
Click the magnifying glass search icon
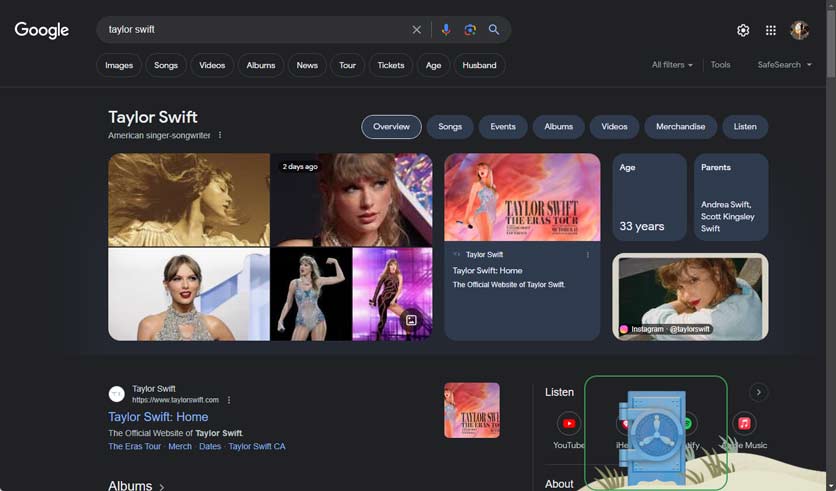(x=494, y=30)
